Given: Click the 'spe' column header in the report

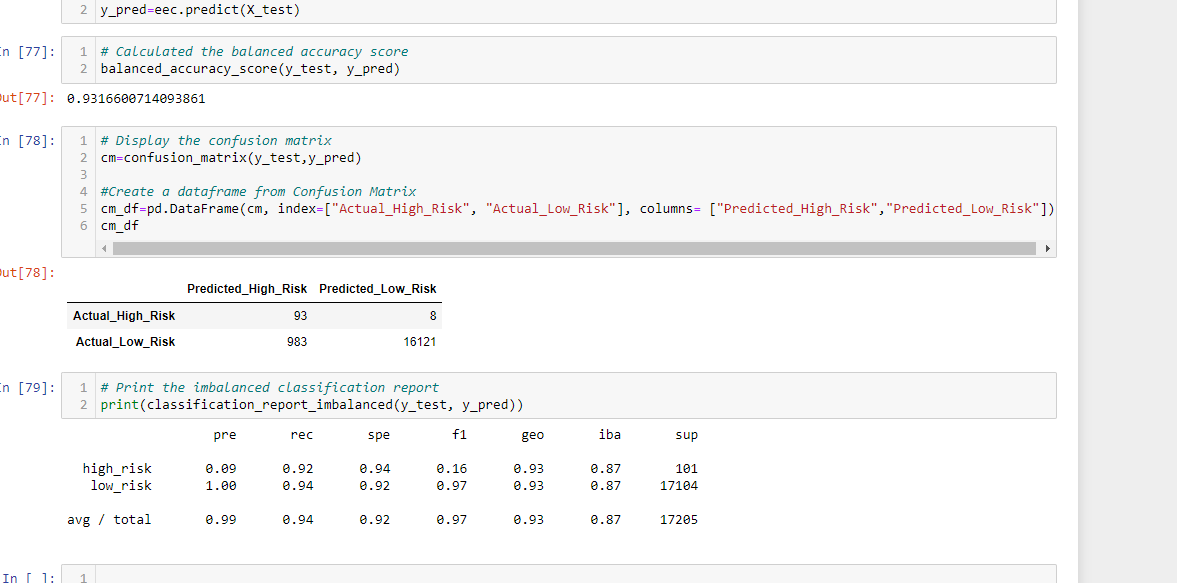Looking at the screenshot, I should [x=378, y=435].
